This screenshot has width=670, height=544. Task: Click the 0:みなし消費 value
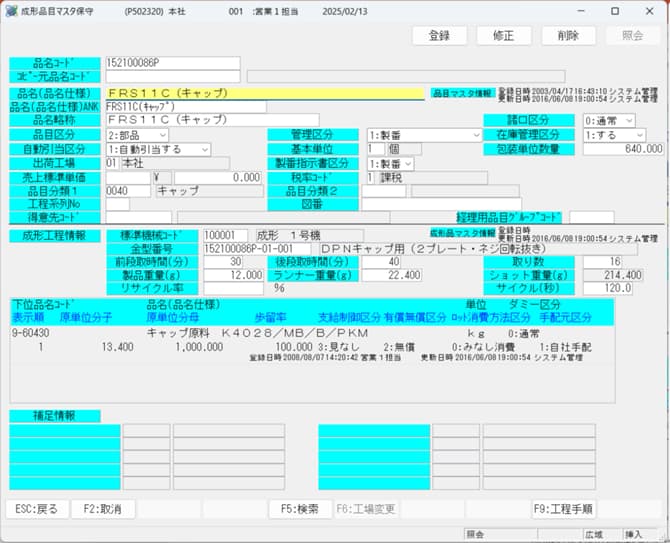click(483, 347)
